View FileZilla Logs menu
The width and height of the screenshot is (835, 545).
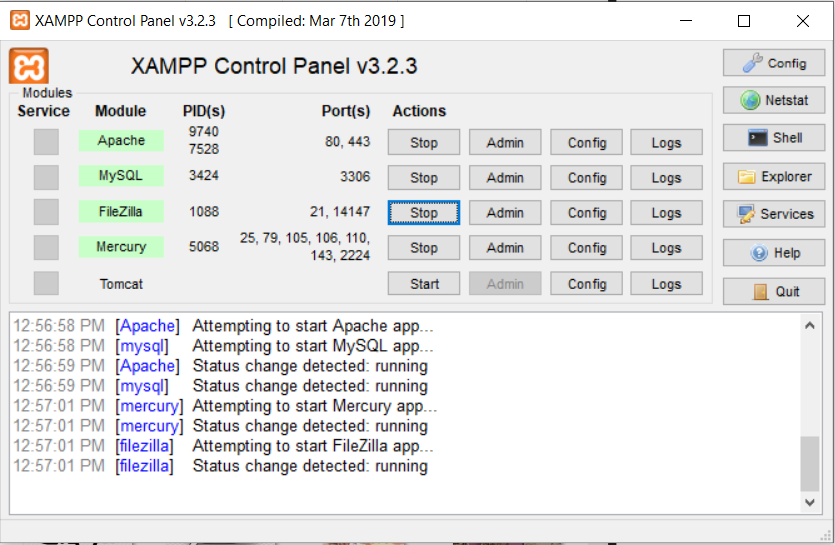tap(666, 213)
